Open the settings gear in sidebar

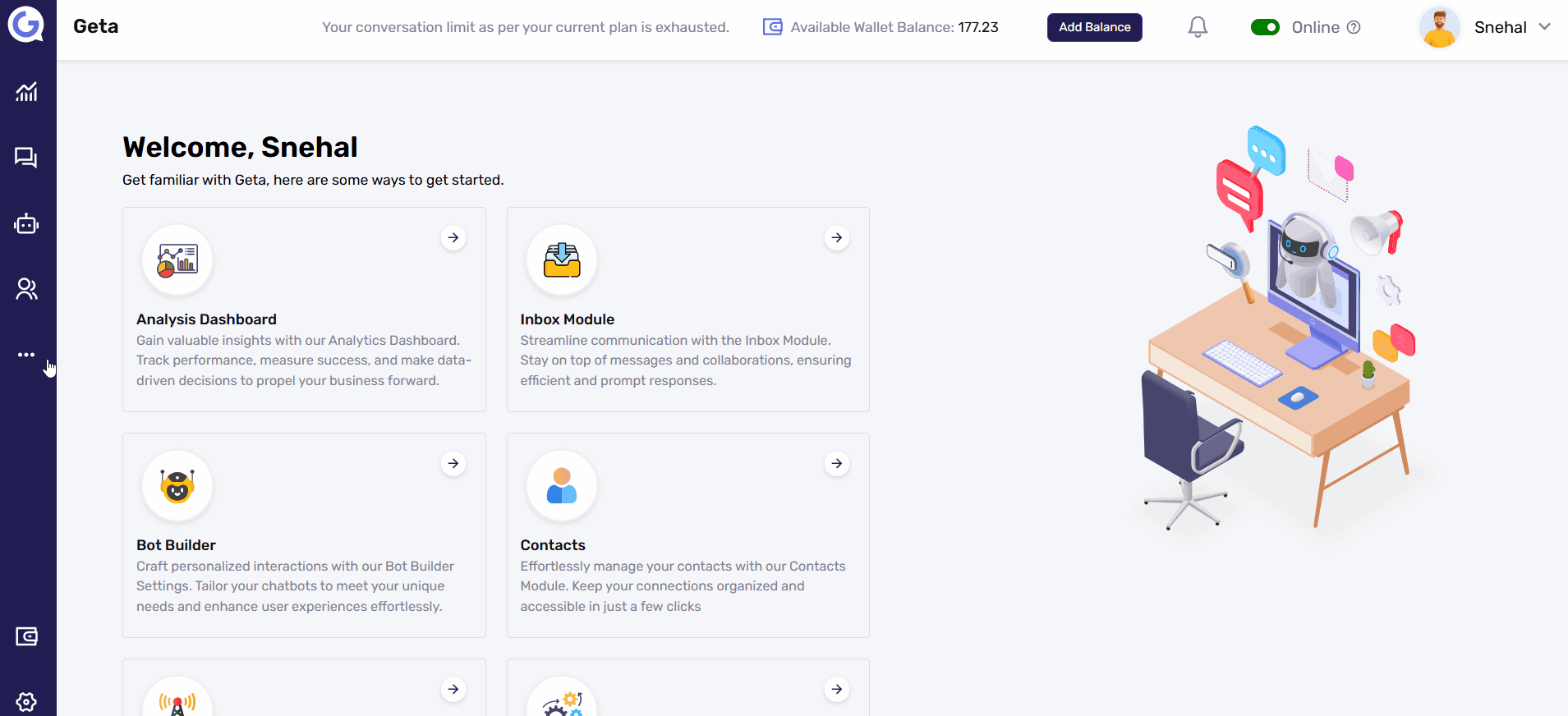pyautogui.click(x=26, y=702)
